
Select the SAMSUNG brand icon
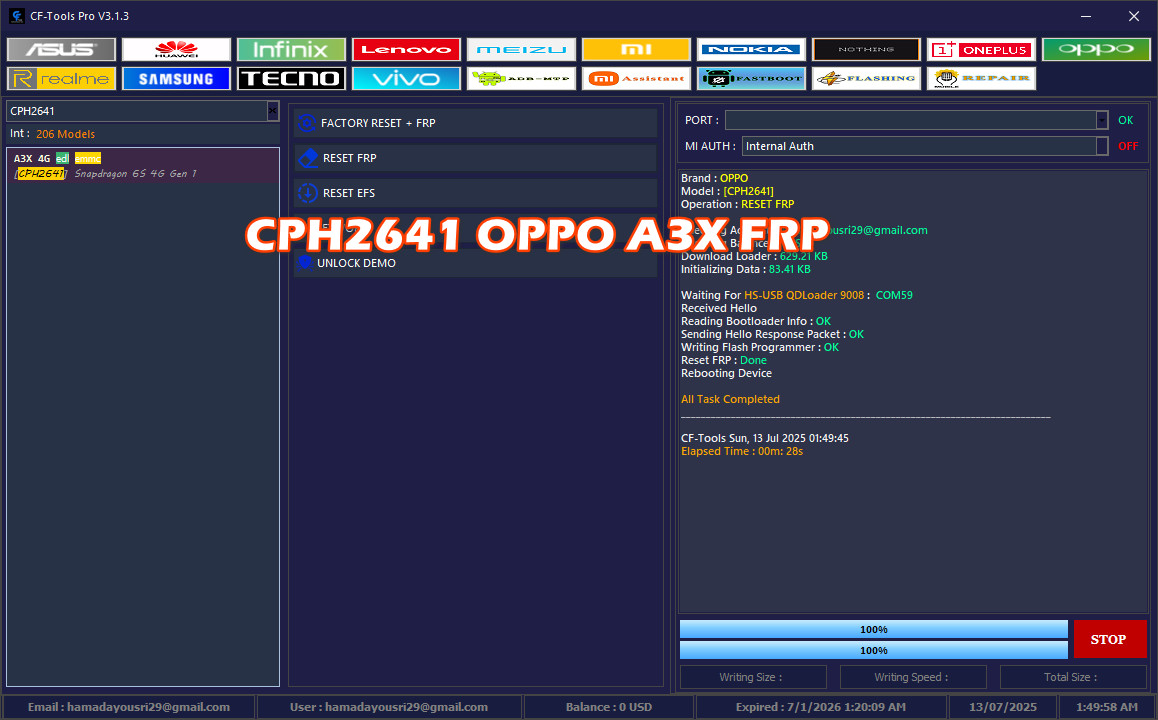pyautogui.click(x=176, y=78)
